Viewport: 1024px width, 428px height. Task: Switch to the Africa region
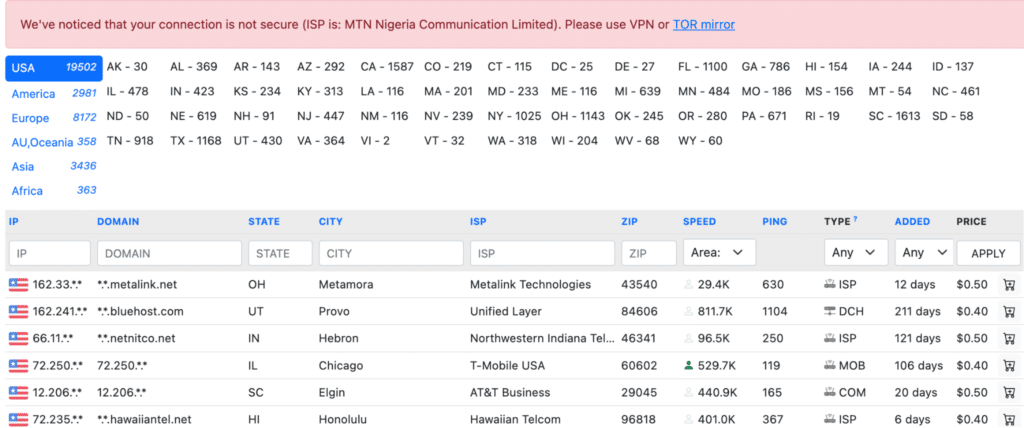(x=54, y=190)
